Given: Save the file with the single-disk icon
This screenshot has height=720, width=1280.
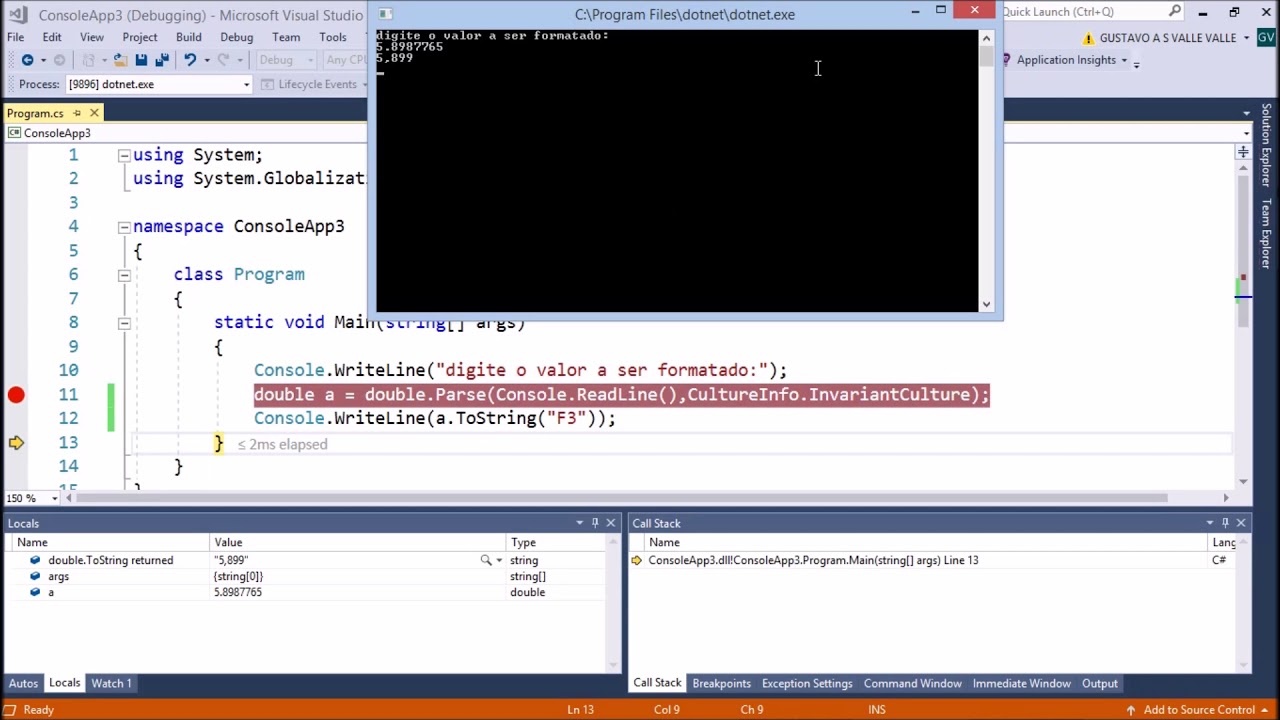Looking at the screenshot, I should coord(141,60).
